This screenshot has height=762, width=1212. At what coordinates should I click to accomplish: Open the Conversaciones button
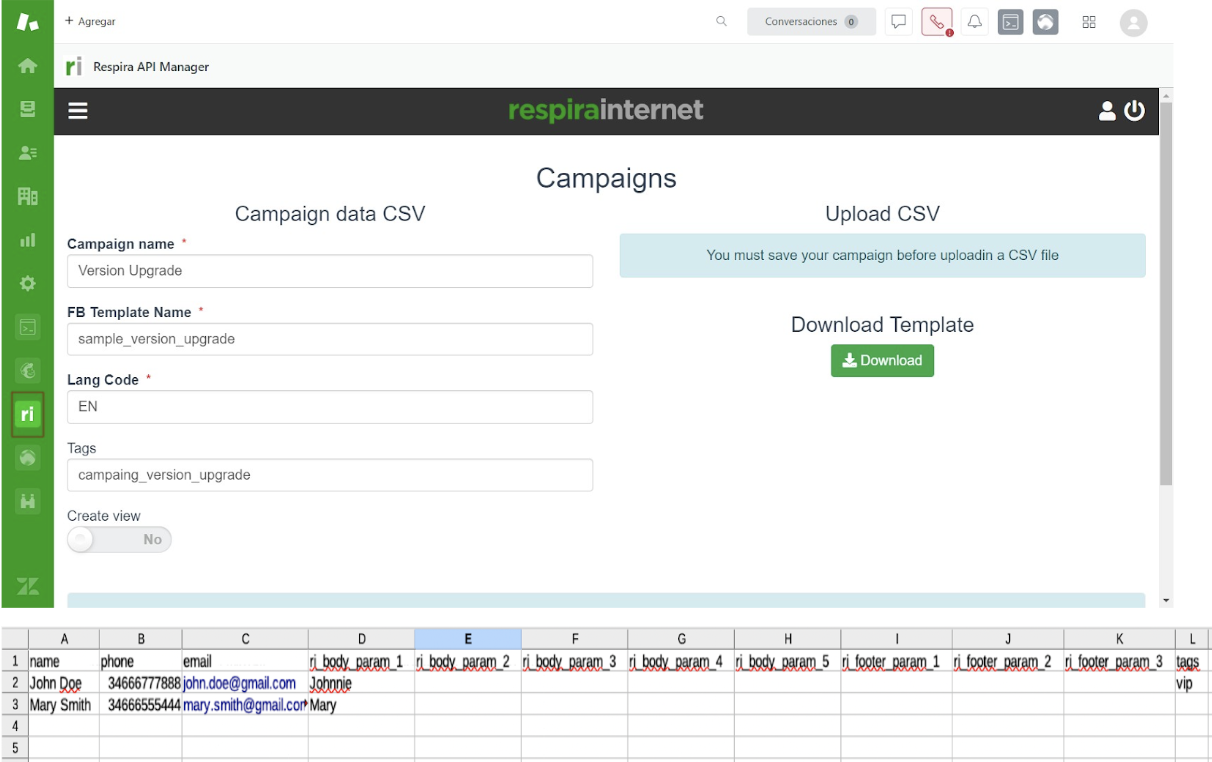click(811, 22)
